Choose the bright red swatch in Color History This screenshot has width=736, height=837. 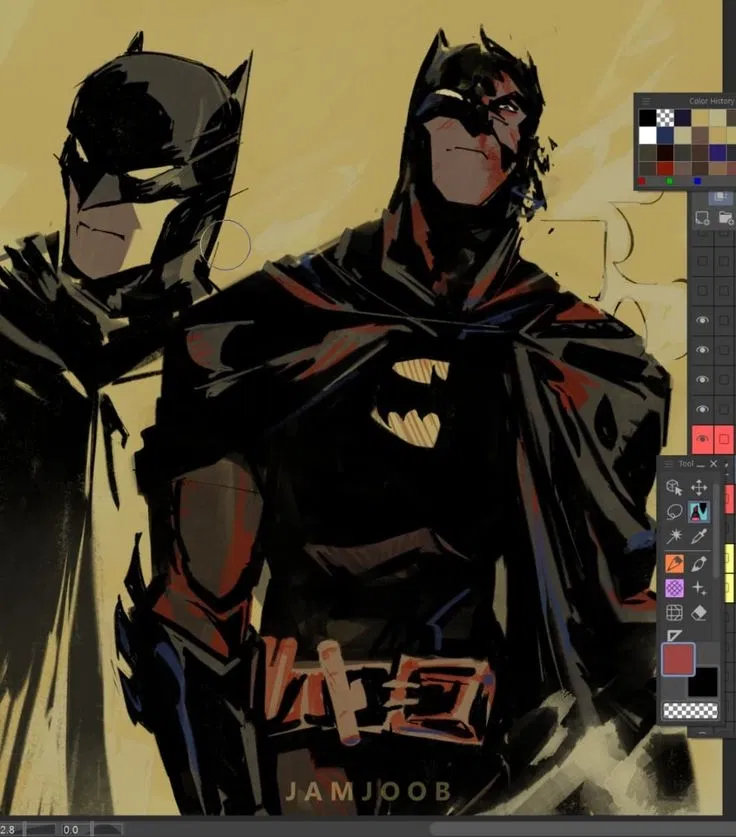coord(665,168)
